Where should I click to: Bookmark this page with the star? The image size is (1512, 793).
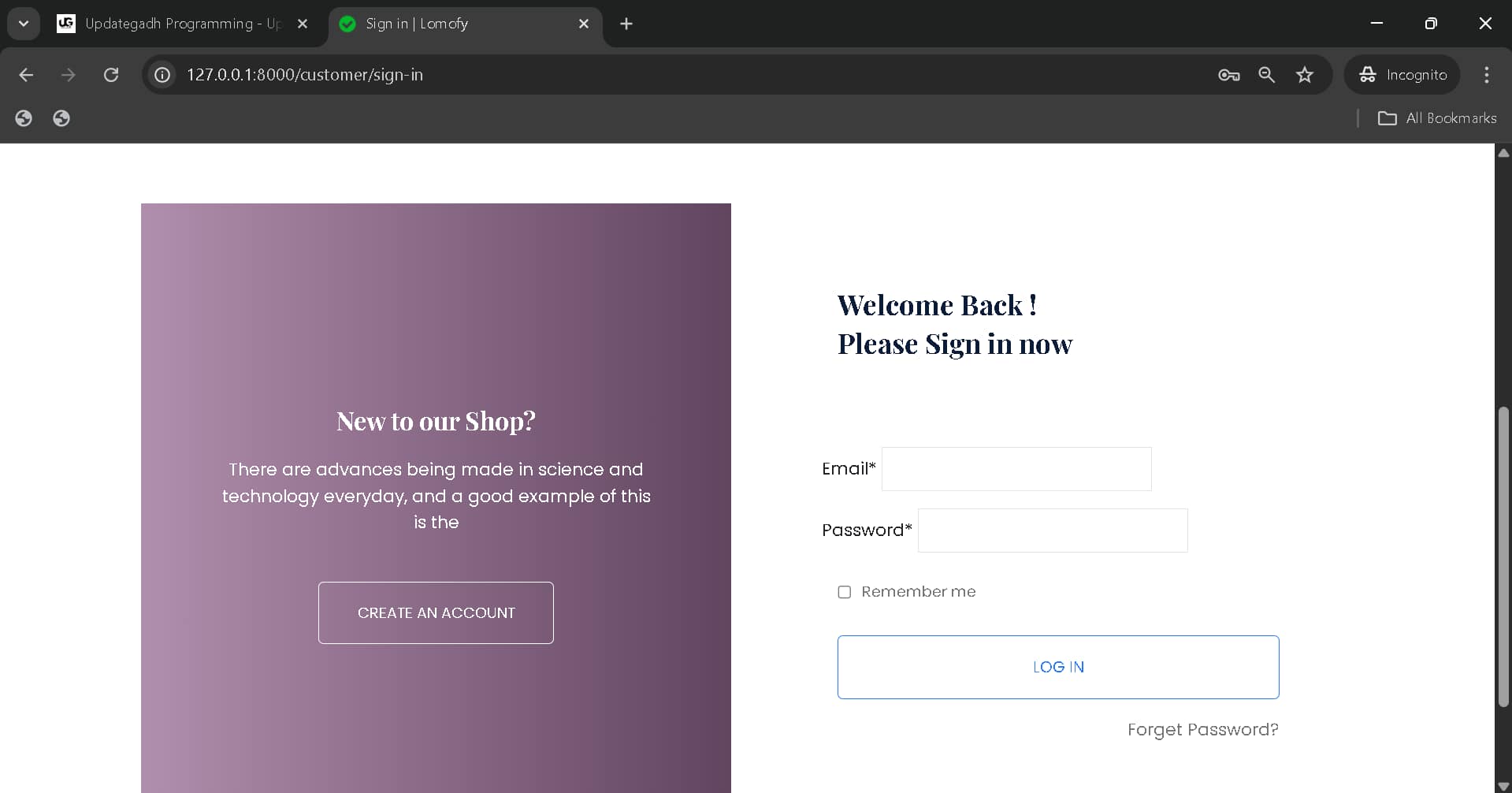[x=1305, y=75]
